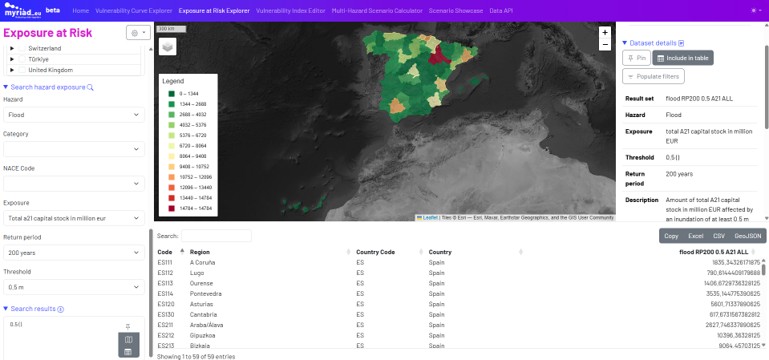Expand the United Kingdom tree node
Image resolution: width=769 pixels, height=360 pixels.
point(12,70)
